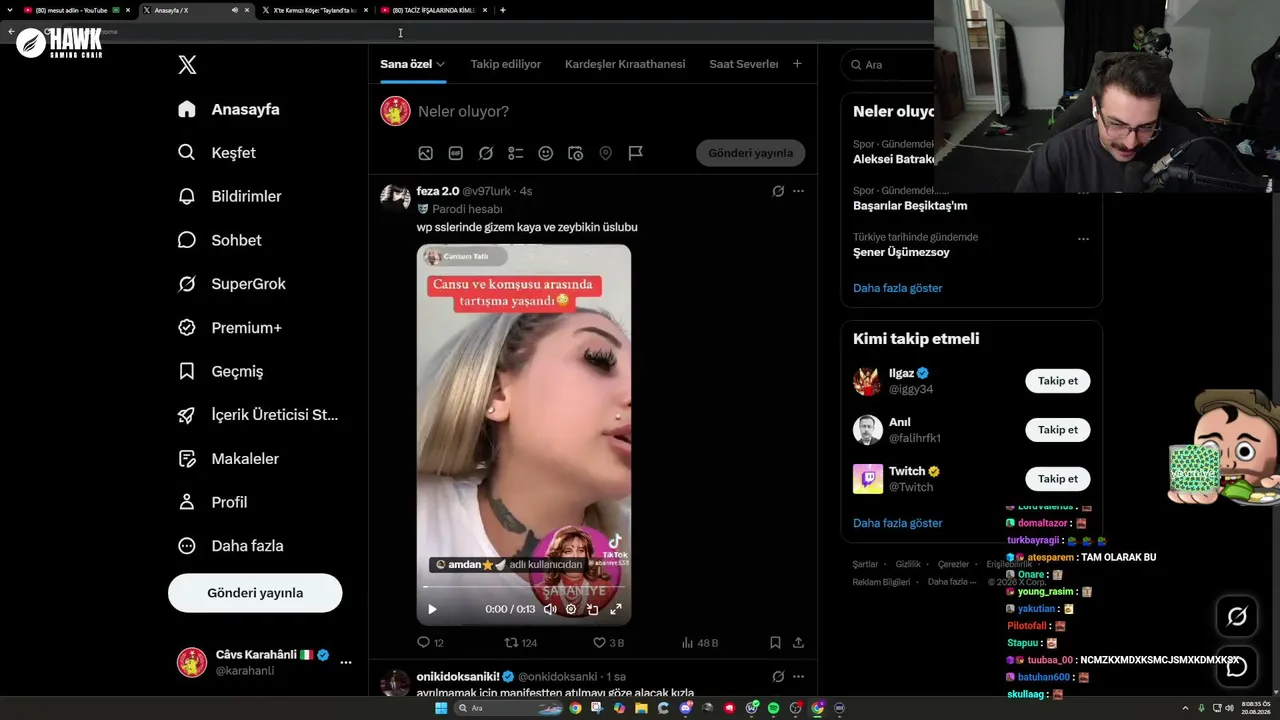This screenshot has height=720, width=1280.
Task: Click Daha fazla göster under trends
Action: (x=898, y=288)
